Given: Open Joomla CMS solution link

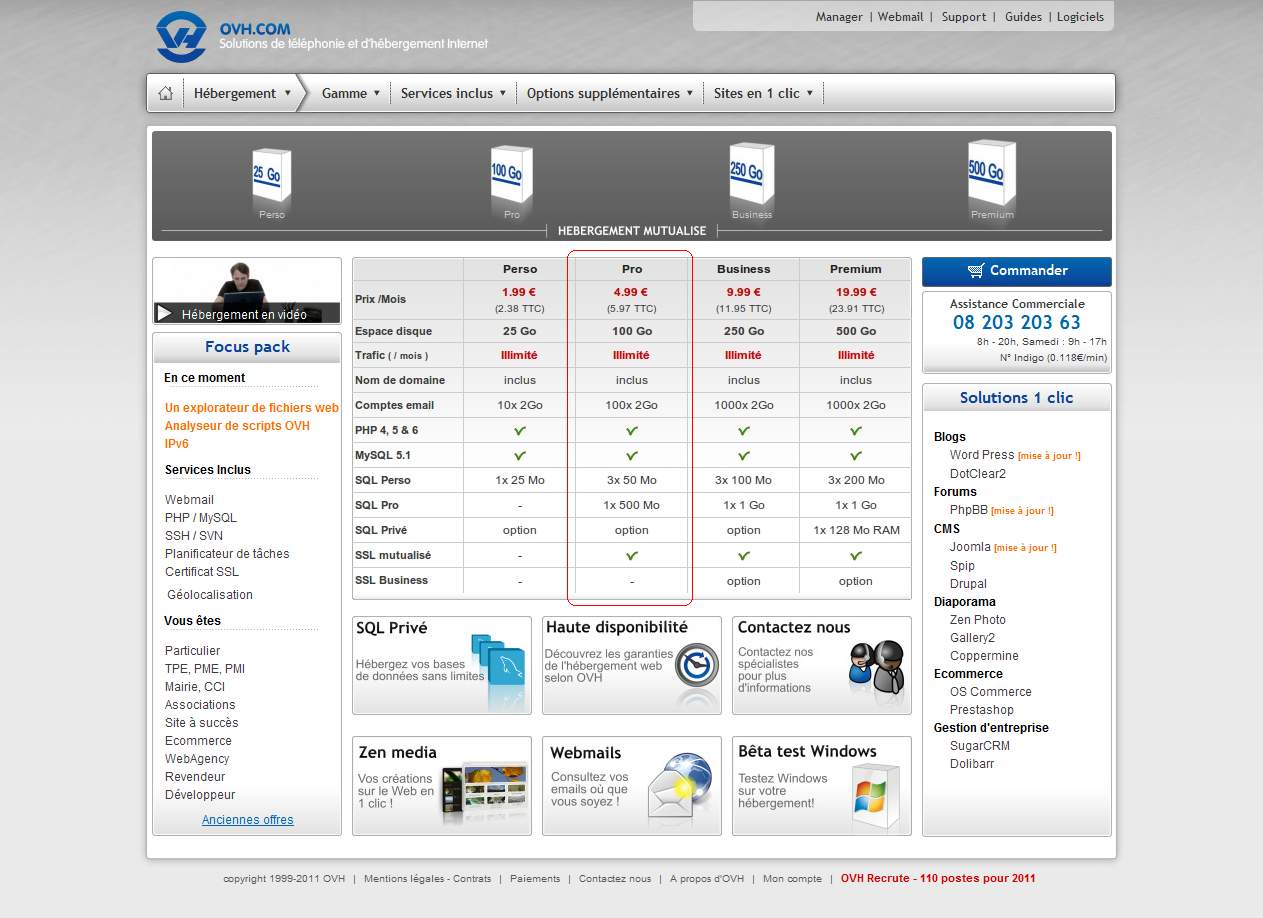Looking at the screenshot, I should [x=970, y=547].
